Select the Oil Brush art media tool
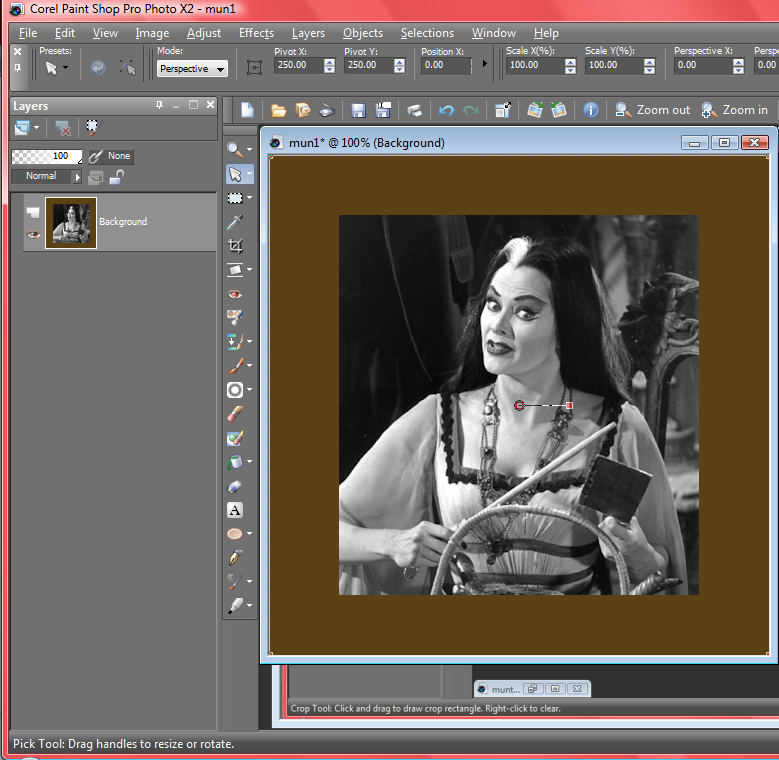The width and height of the screenshot is (779, 760). tap(234, 606)
